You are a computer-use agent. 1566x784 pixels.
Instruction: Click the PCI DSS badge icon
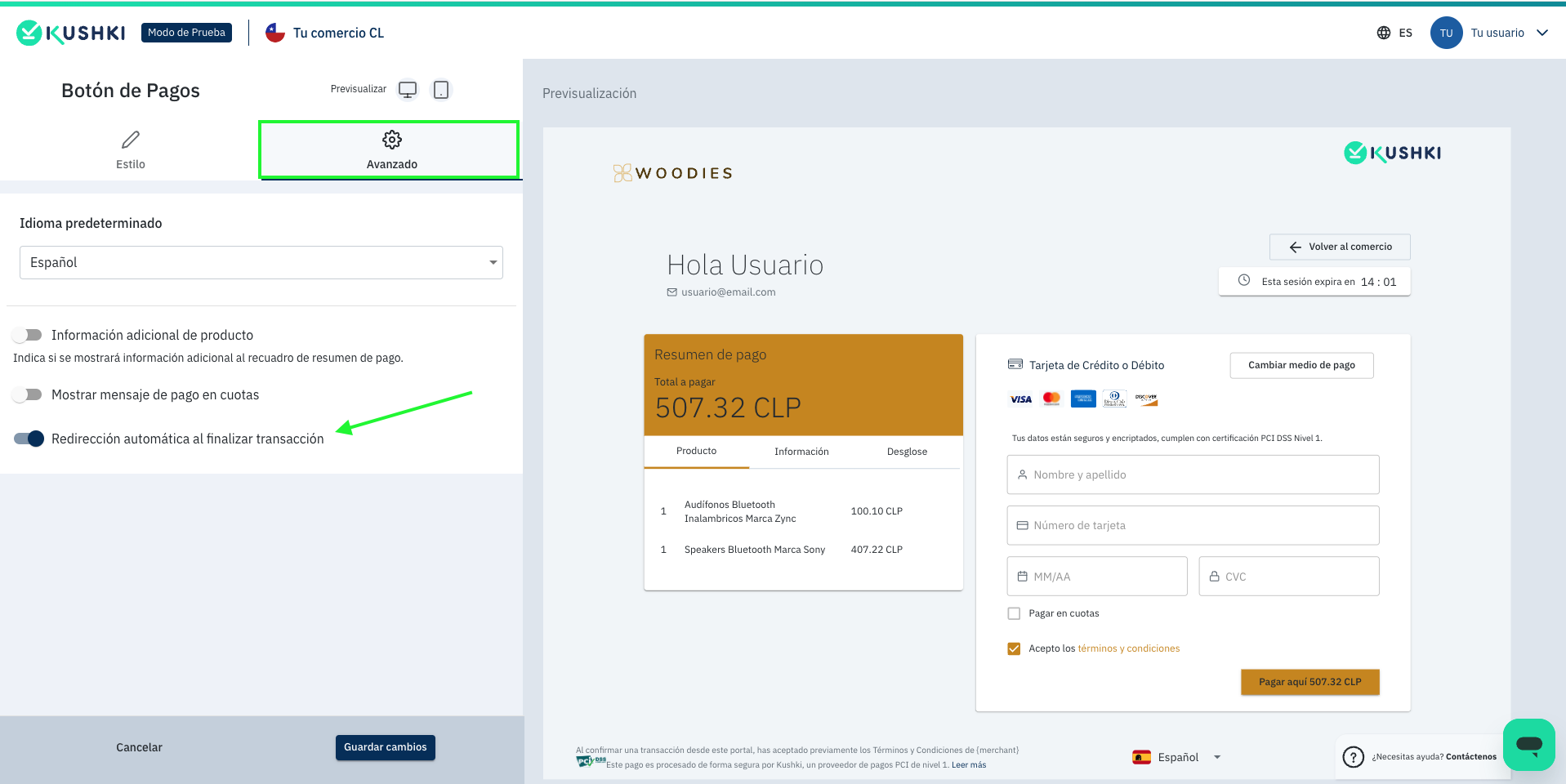pyautogui.click(x=591, y=761)
